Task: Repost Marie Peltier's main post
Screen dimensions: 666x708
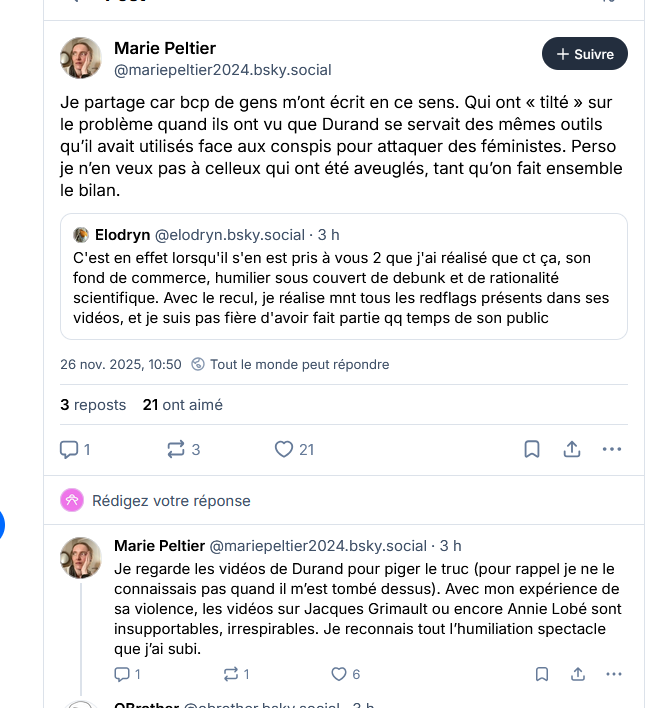Action: (176, 449)
